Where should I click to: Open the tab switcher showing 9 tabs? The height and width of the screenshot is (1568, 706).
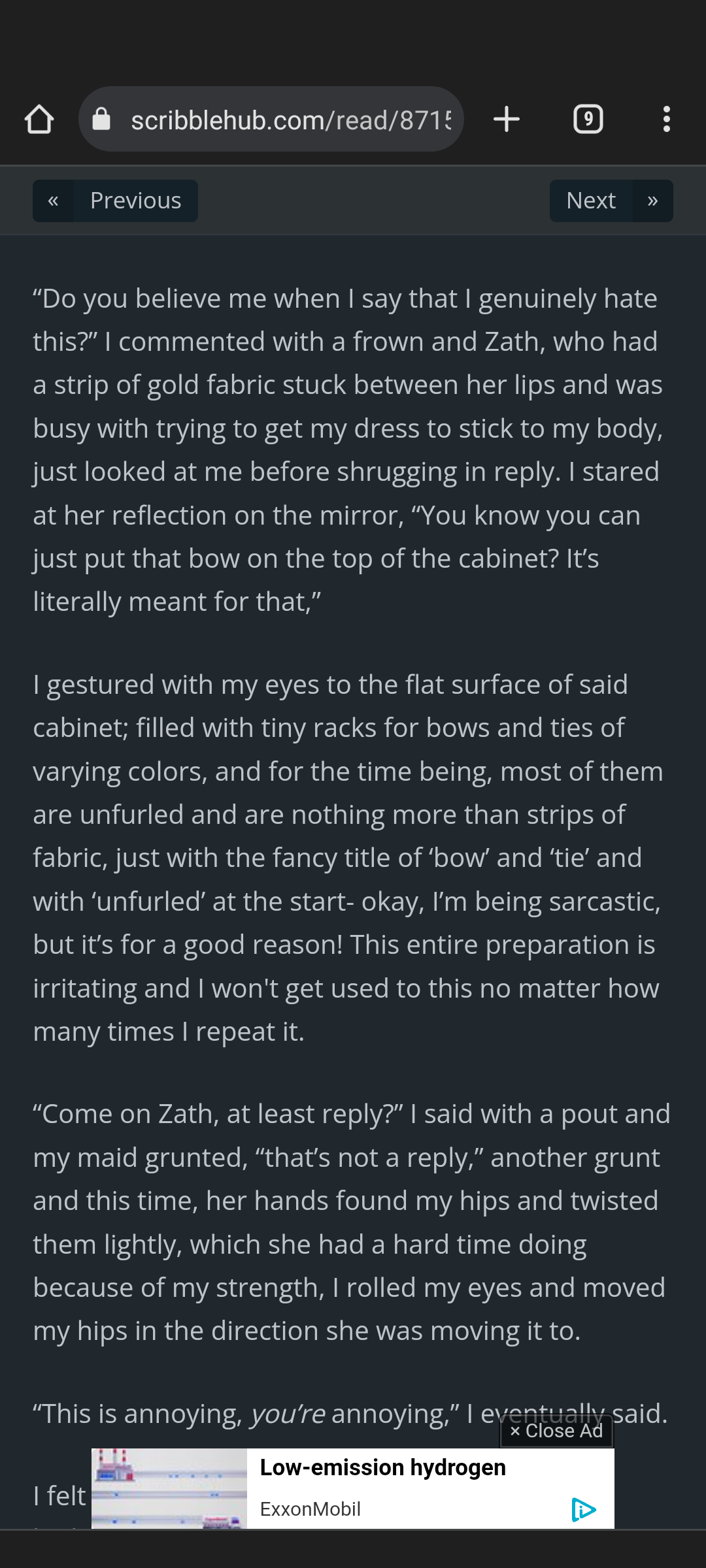[588, 120]
